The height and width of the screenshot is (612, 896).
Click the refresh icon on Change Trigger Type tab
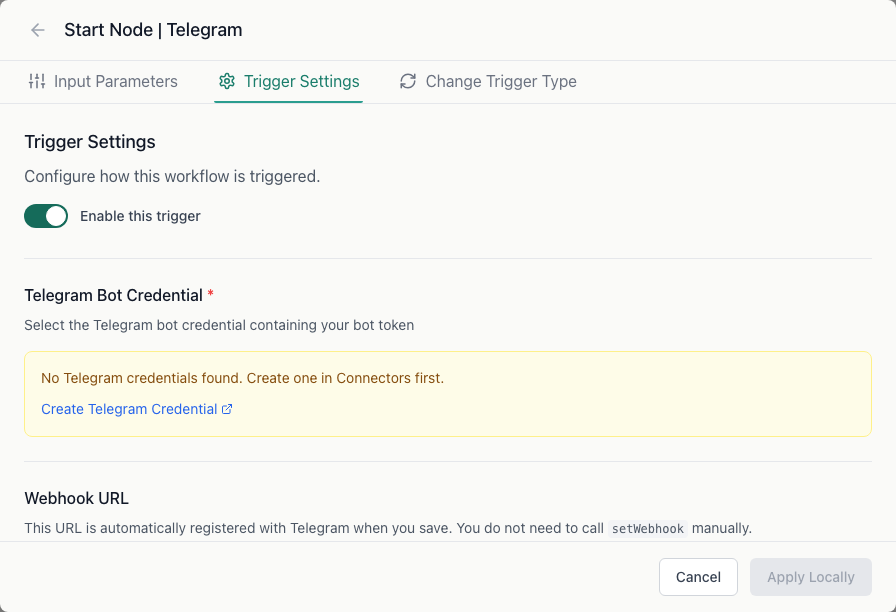(x=408, y=81)
